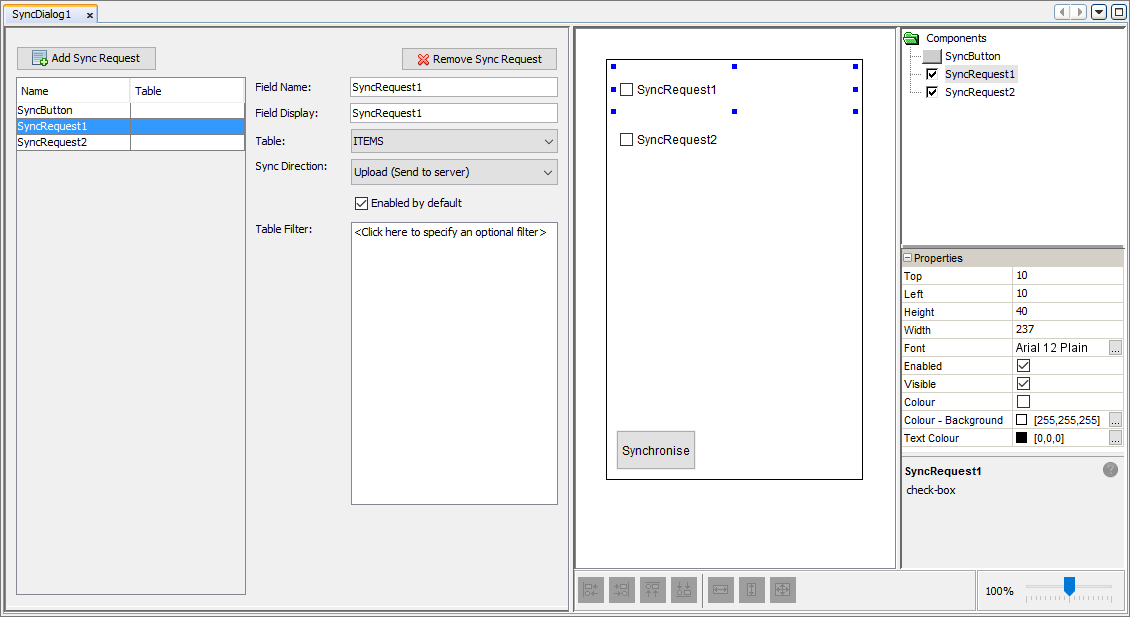The height and width of the screenshot is (617, 1130).
Task: Click the align bottom edges icon
Action: tap(684, 590)
